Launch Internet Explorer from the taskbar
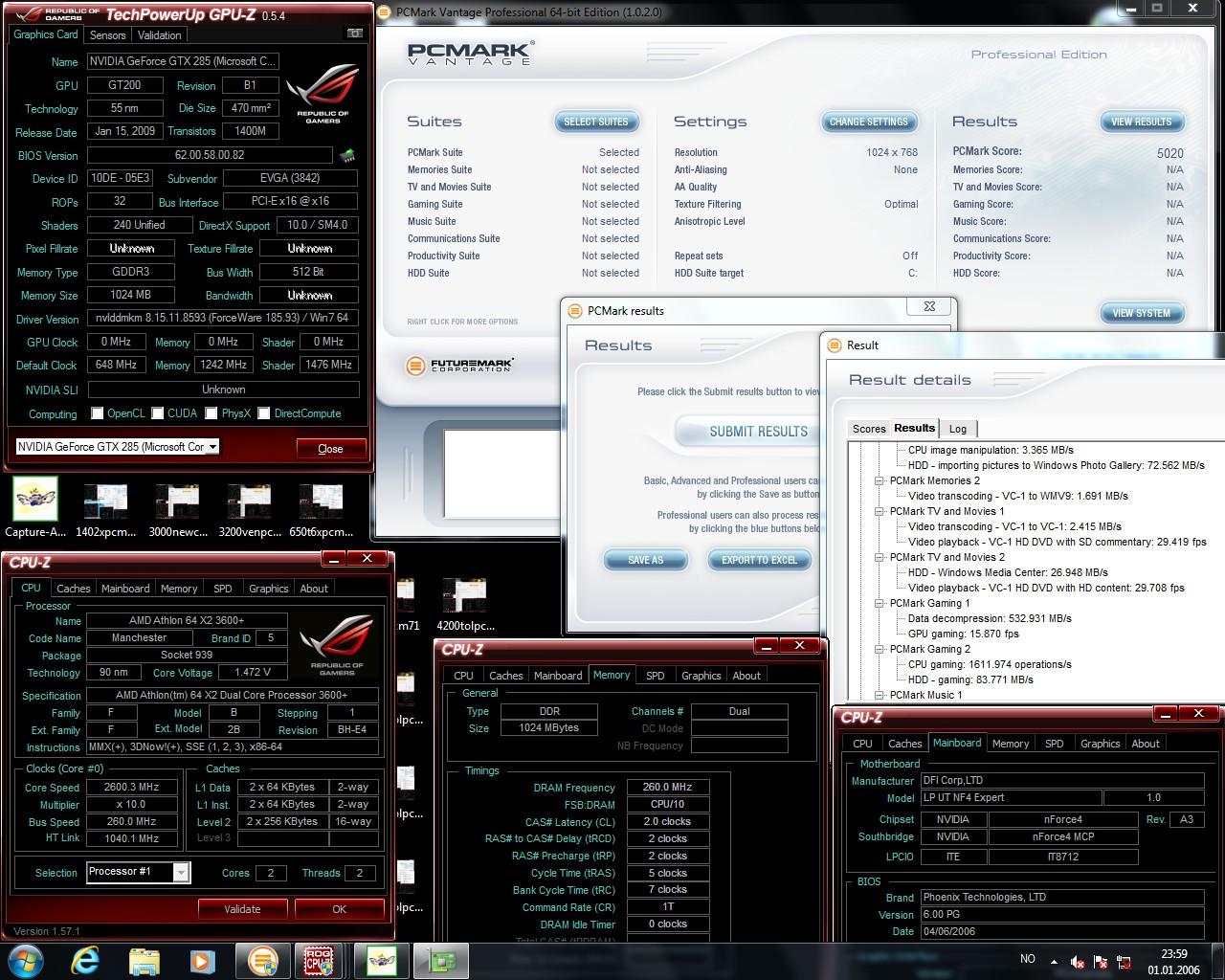This screenshot has width=1225, height=980. pyautogui.click(x=85, y=960)
